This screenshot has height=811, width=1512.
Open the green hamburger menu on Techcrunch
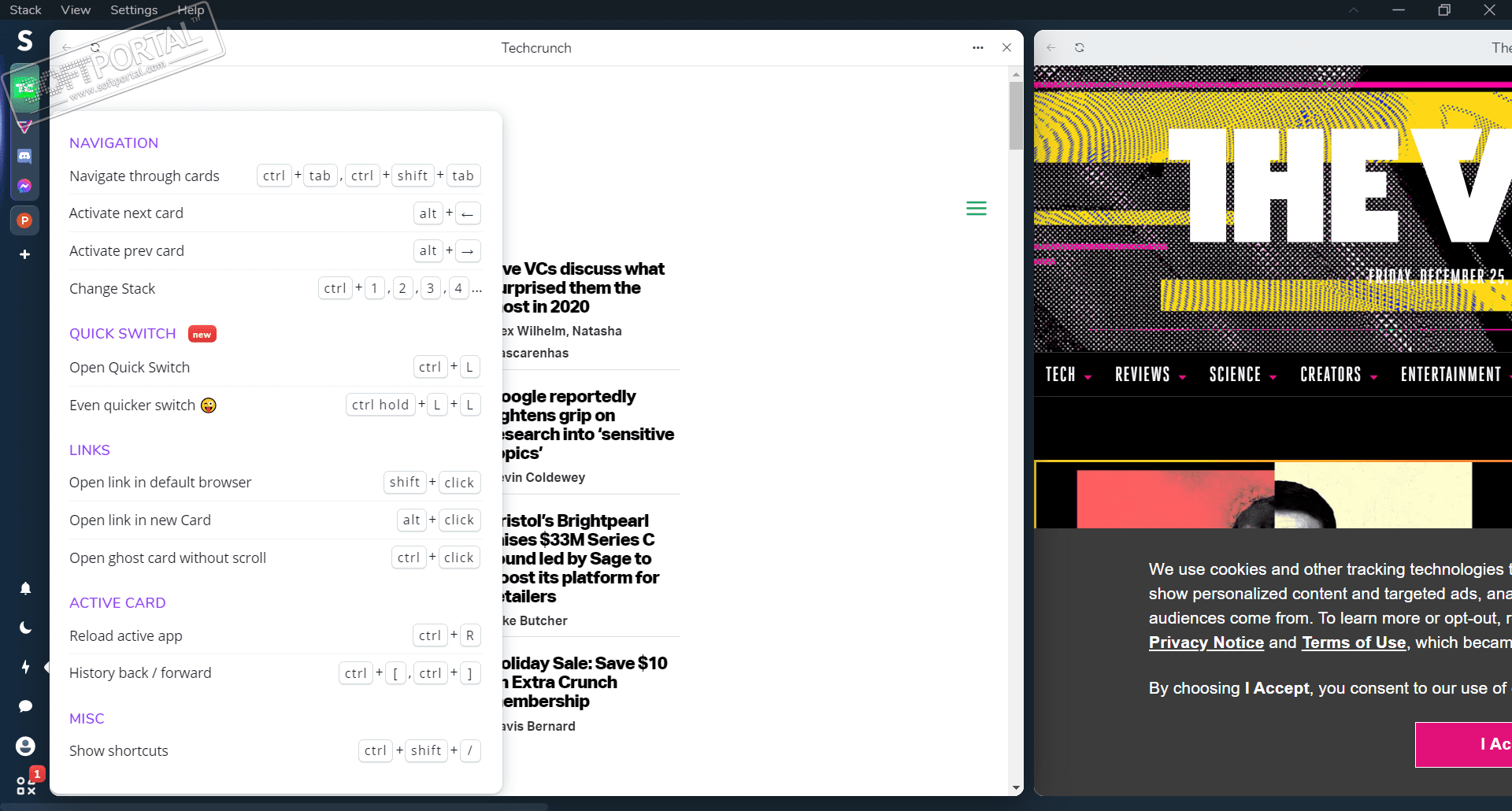976,209
